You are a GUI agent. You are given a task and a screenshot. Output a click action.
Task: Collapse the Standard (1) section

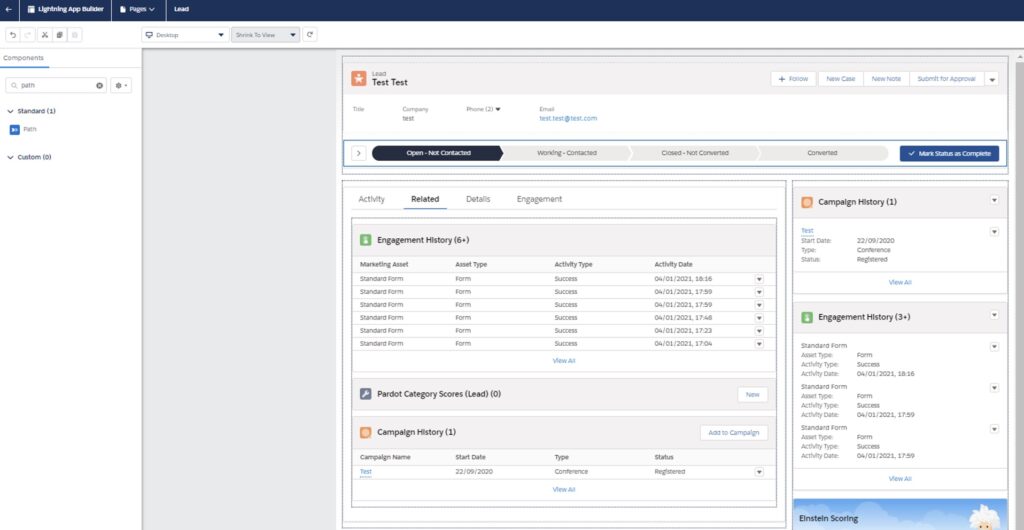coord(10,112)
